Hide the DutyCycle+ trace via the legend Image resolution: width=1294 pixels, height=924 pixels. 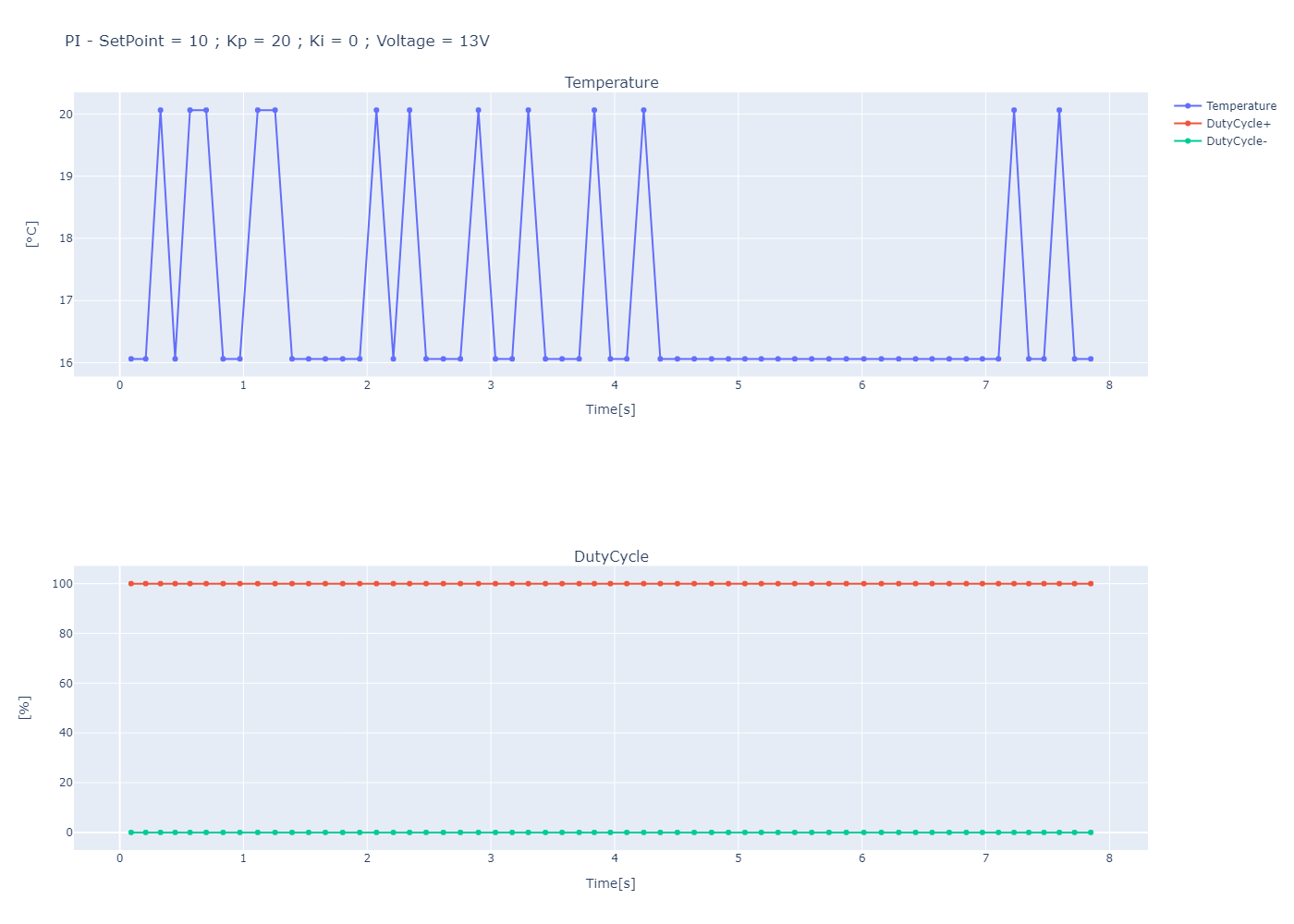click(1239, 123)
